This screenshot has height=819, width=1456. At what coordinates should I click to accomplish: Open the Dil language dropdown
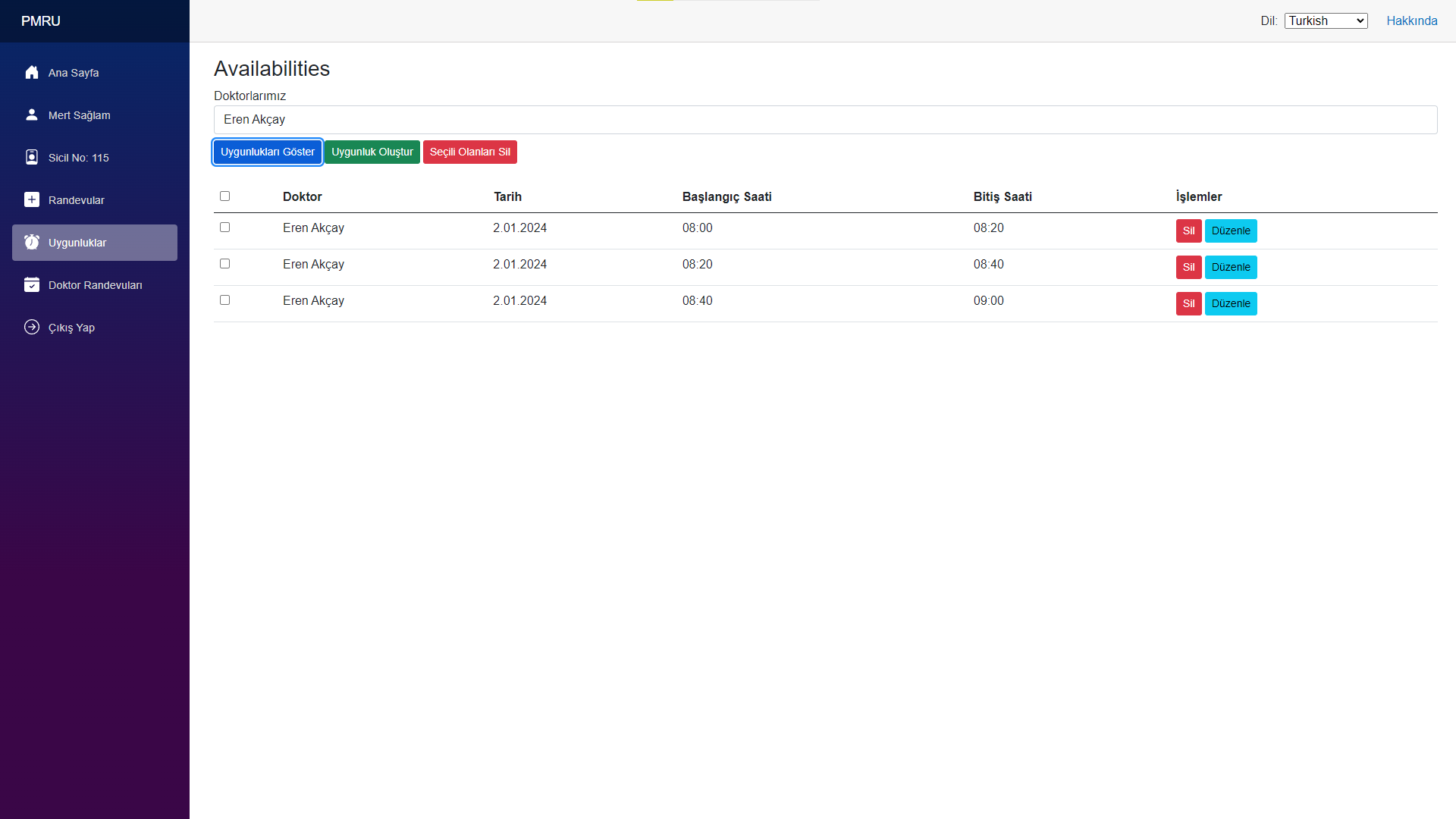tap(1326, 21)
